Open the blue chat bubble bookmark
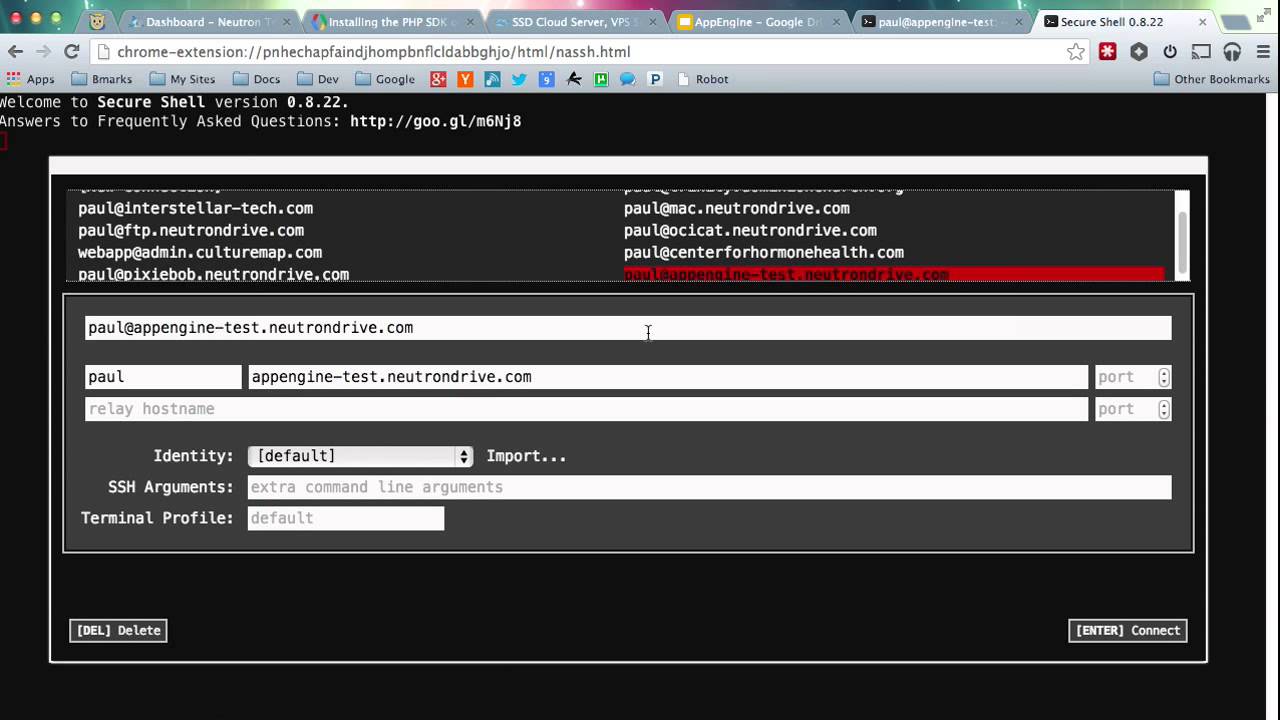 tap(628, 79)
